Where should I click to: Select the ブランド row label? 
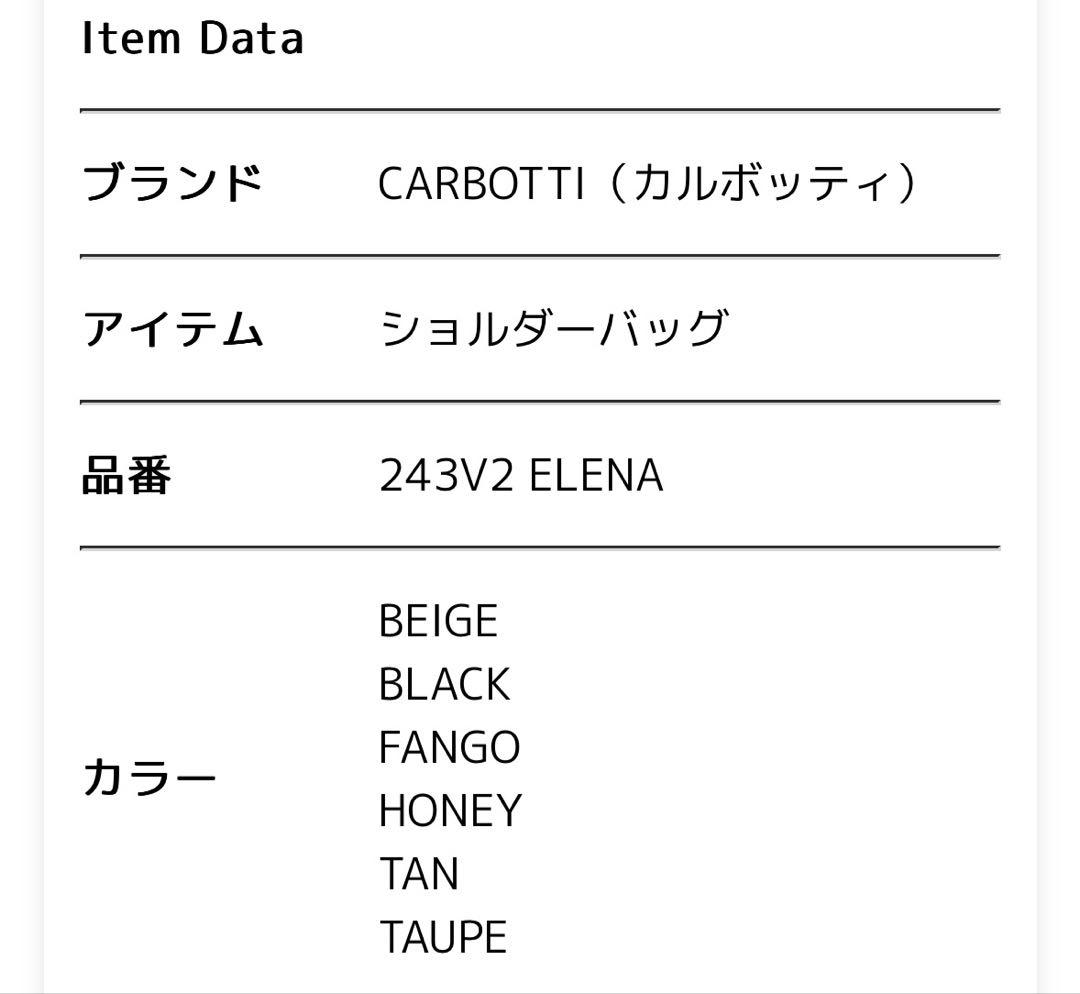pyautogui.click(x=173, y=183)
